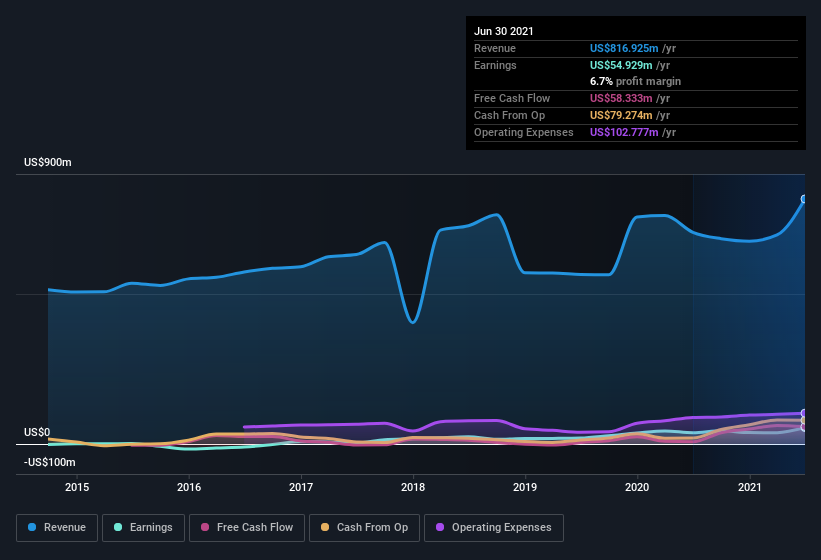The width and height of the screenshot is (821, 560).
Task: Click the US$816.925m revenue value
Action: coord(624,48)
